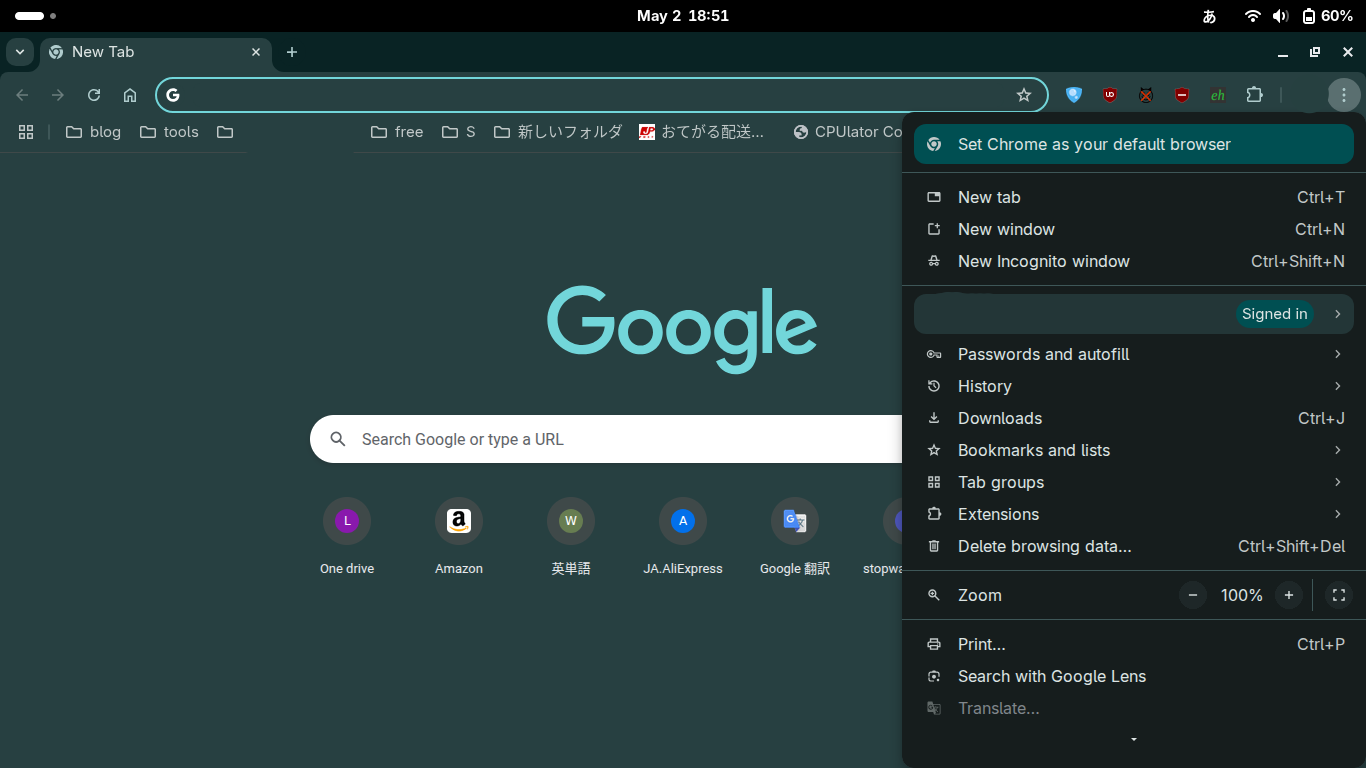Increase zoom with the plus button
The width and height of the screenshot is (1366, 768).
click(x=1289, y=595)
